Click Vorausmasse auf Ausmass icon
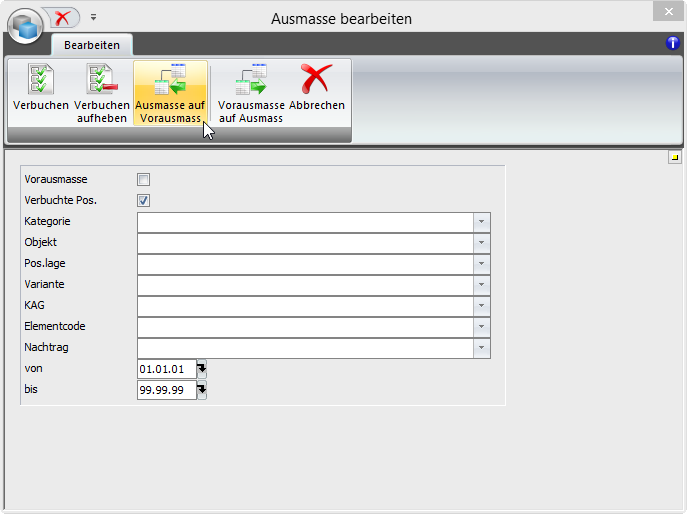Image resolution: width=687 pixels, height=514 pixels. point(251,79)
